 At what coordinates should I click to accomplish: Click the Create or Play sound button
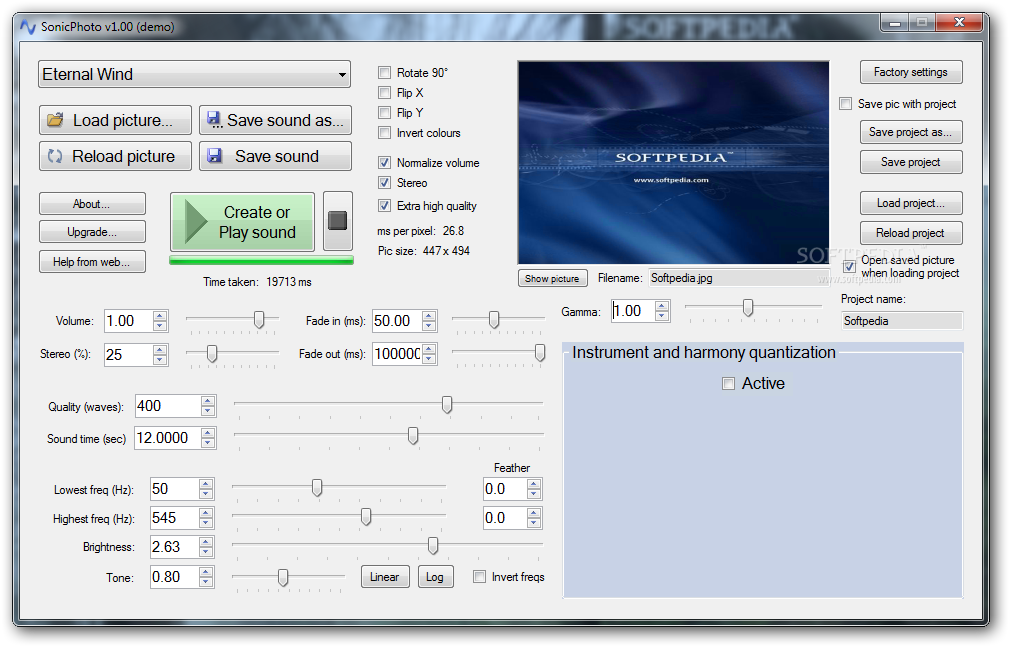[x=242, y=222]
